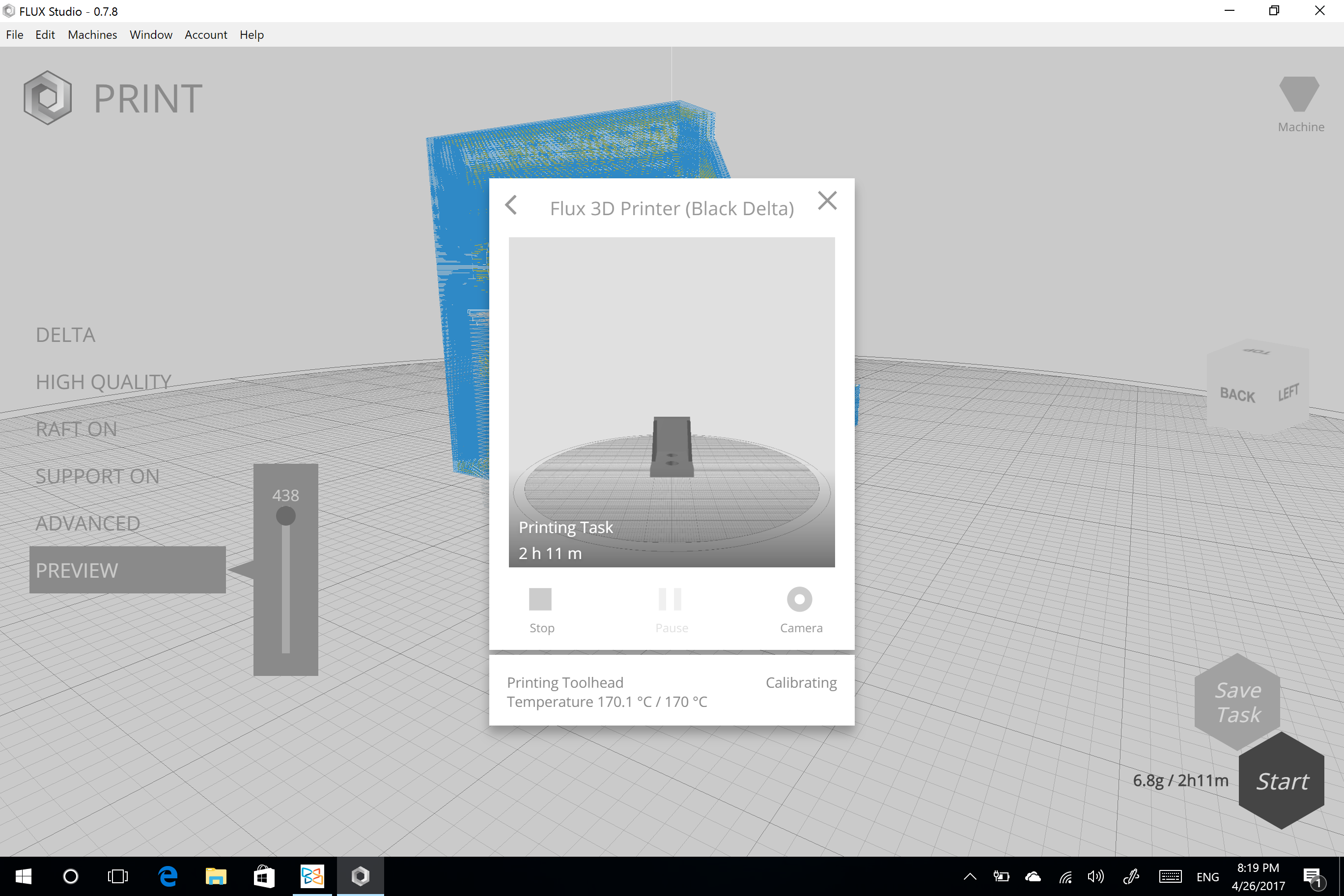Open the DELTA model selector
Viewport: 1344px width, 896px height.
pos(66,335)
